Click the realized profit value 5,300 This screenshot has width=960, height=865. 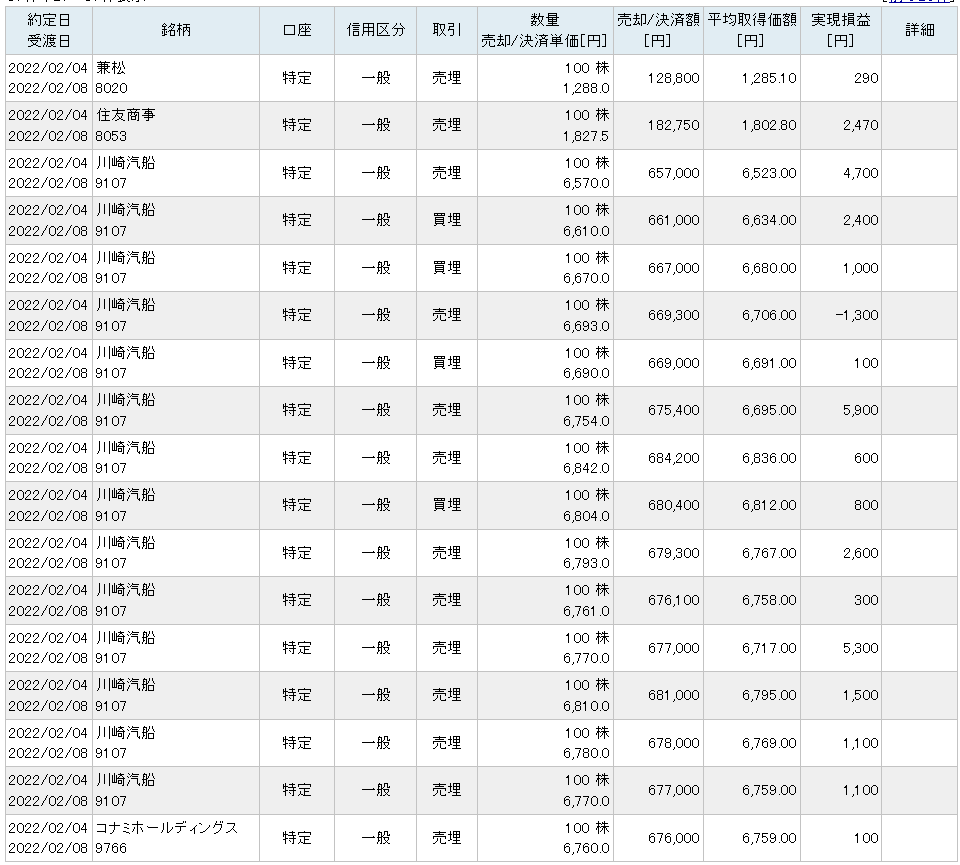tap(861, 648)
